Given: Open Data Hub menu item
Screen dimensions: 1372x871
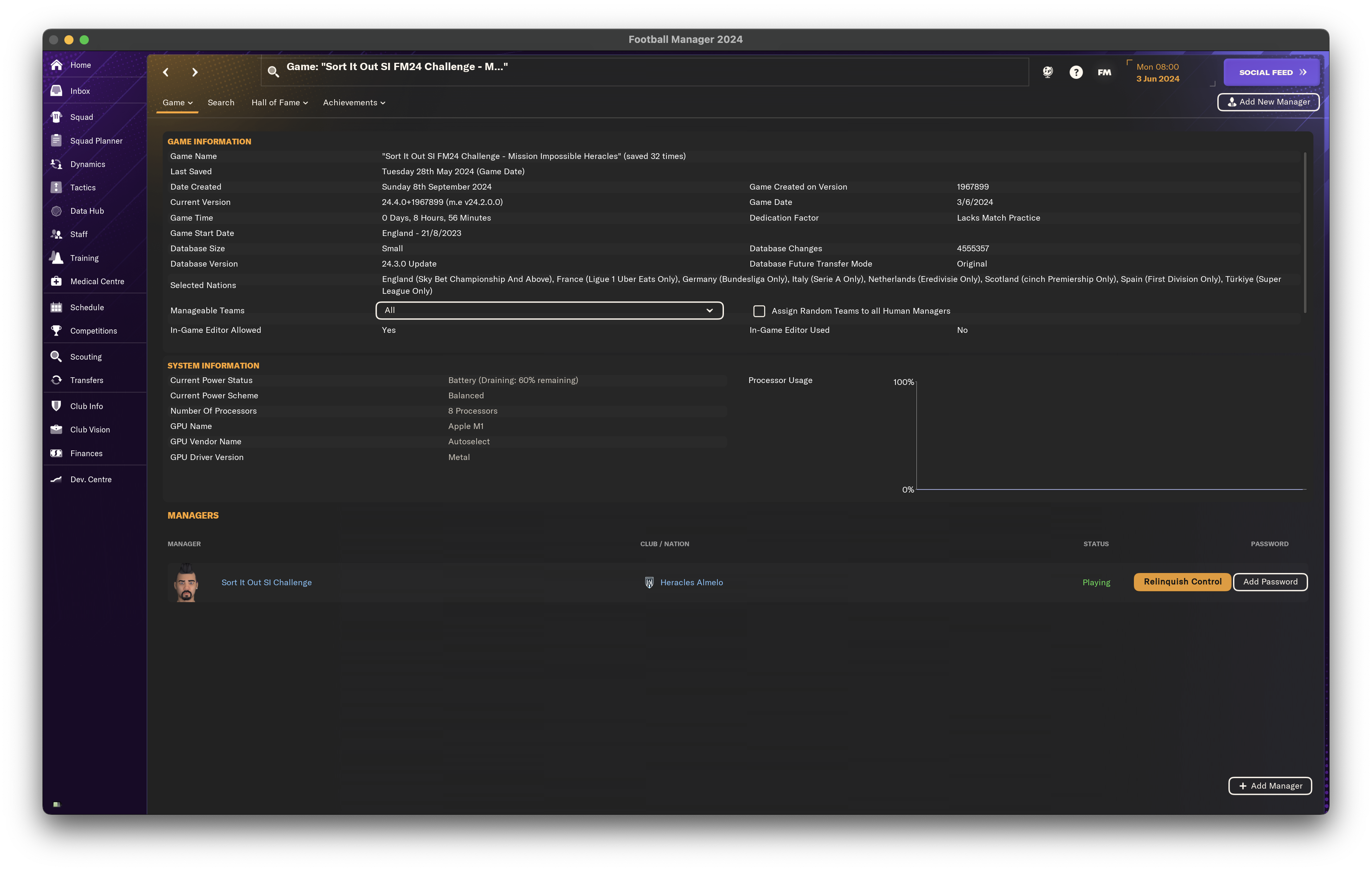Looking at the screenshot, I should (x=87, y=211).
